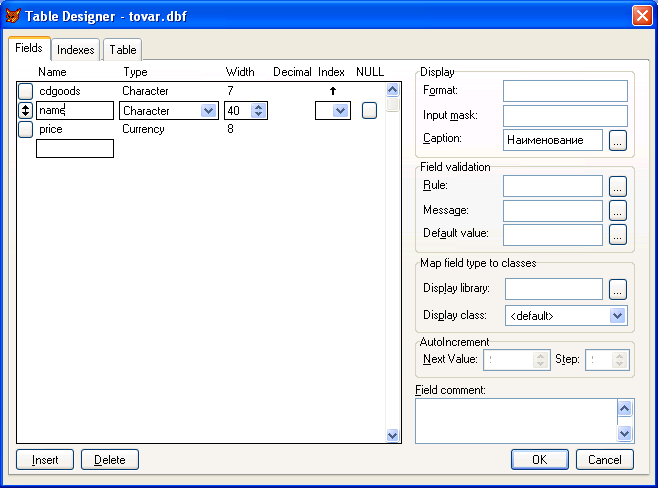Switch to the Indexes tab
Image resolution: width=658 pixels, height=488 pixels.
coord(76,50)
